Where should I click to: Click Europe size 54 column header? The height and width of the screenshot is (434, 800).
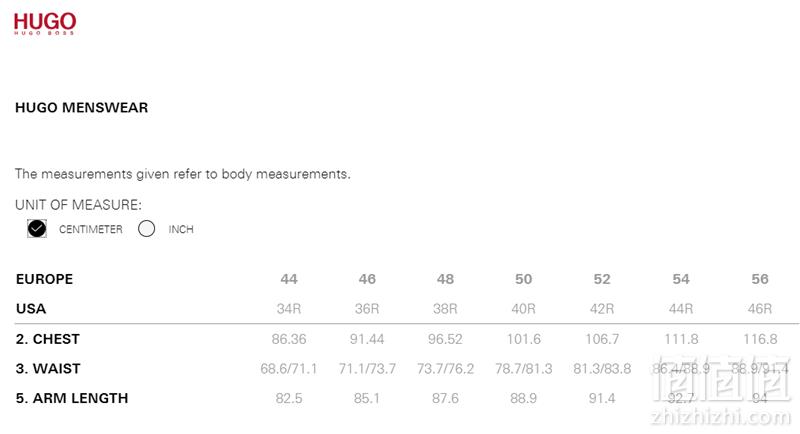[x=681, y=279]
